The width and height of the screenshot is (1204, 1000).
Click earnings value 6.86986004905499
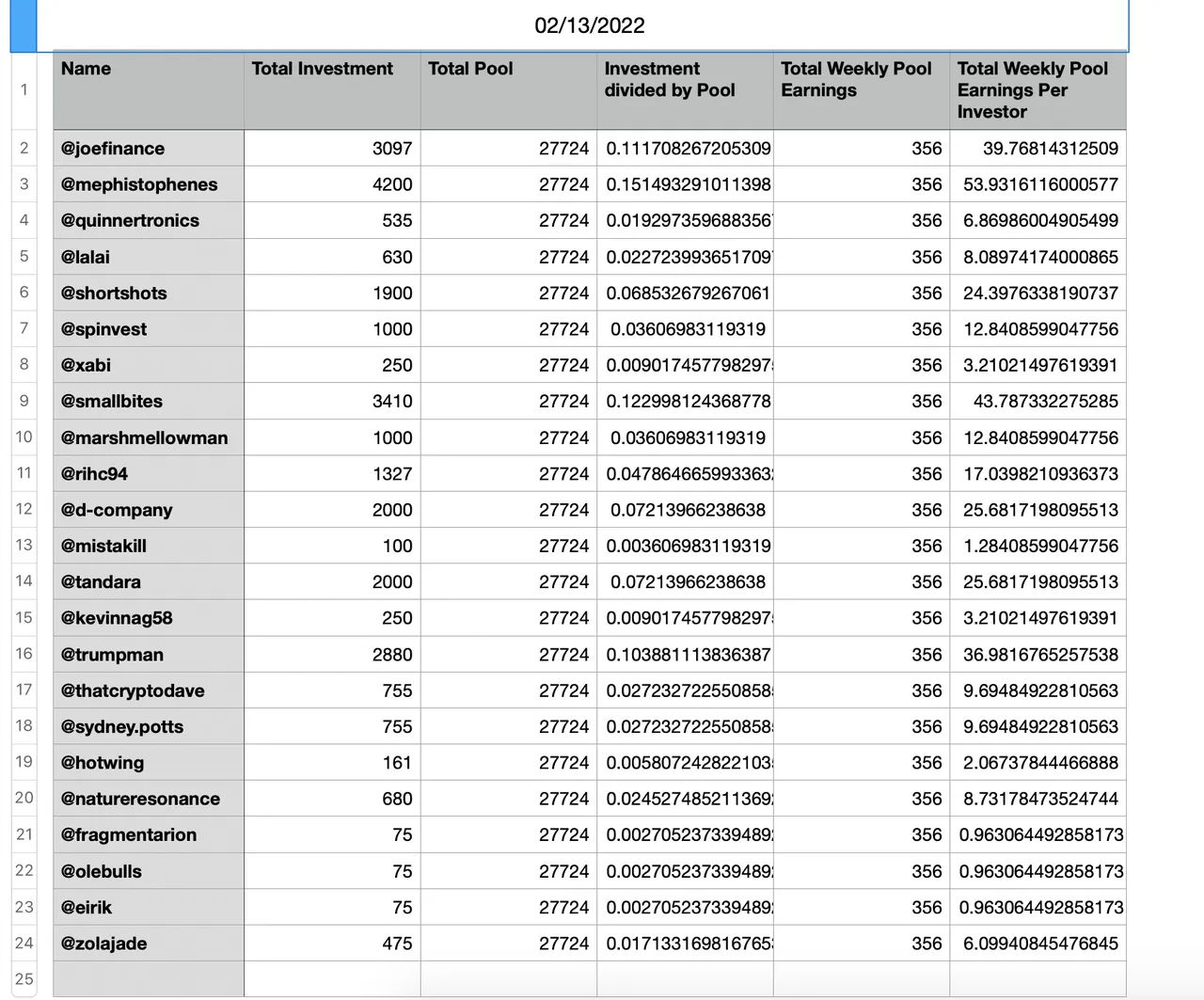[x=1038, y=220]
